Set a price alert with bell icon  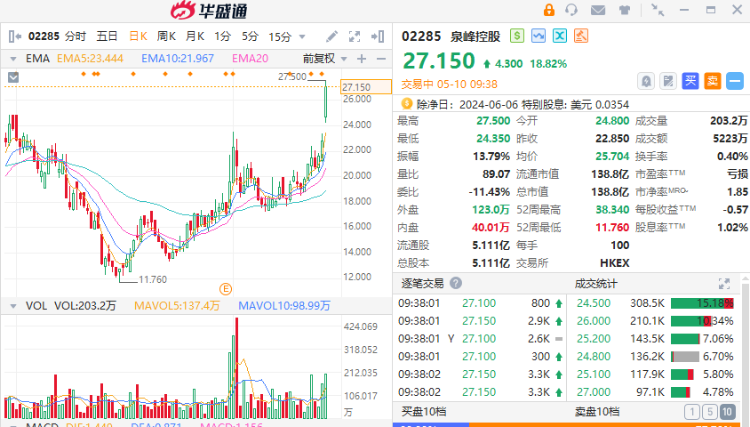coord(646,81)
